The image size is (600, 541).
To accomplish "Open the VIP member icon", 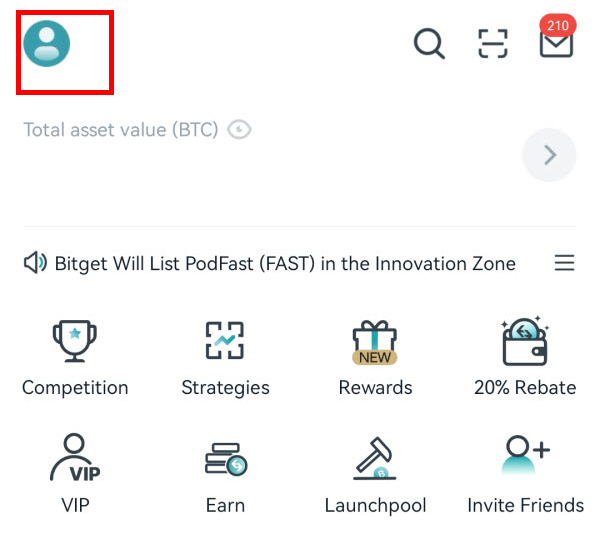I will click(75, 457).
